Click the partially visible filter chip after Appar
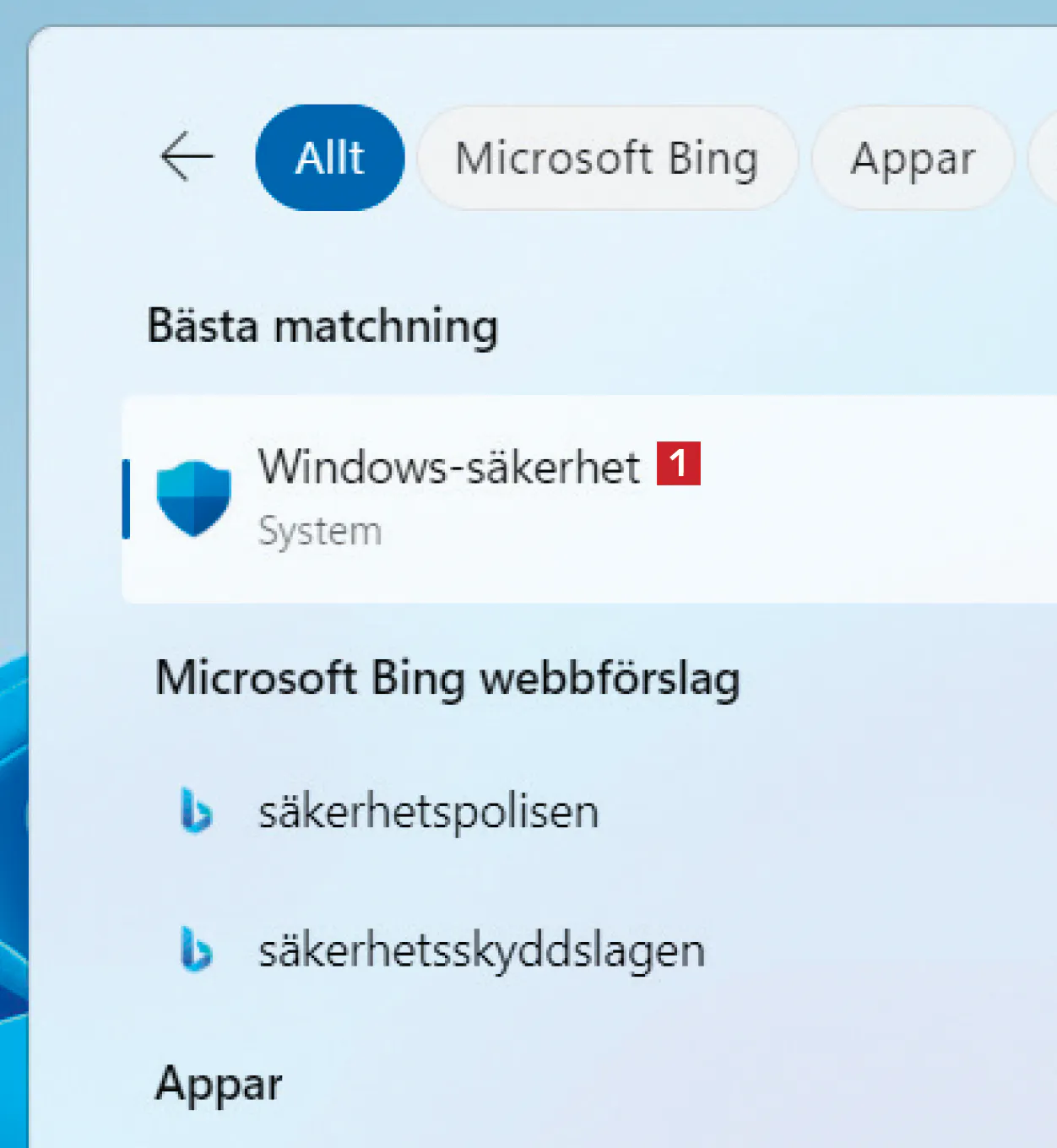 1044,158
